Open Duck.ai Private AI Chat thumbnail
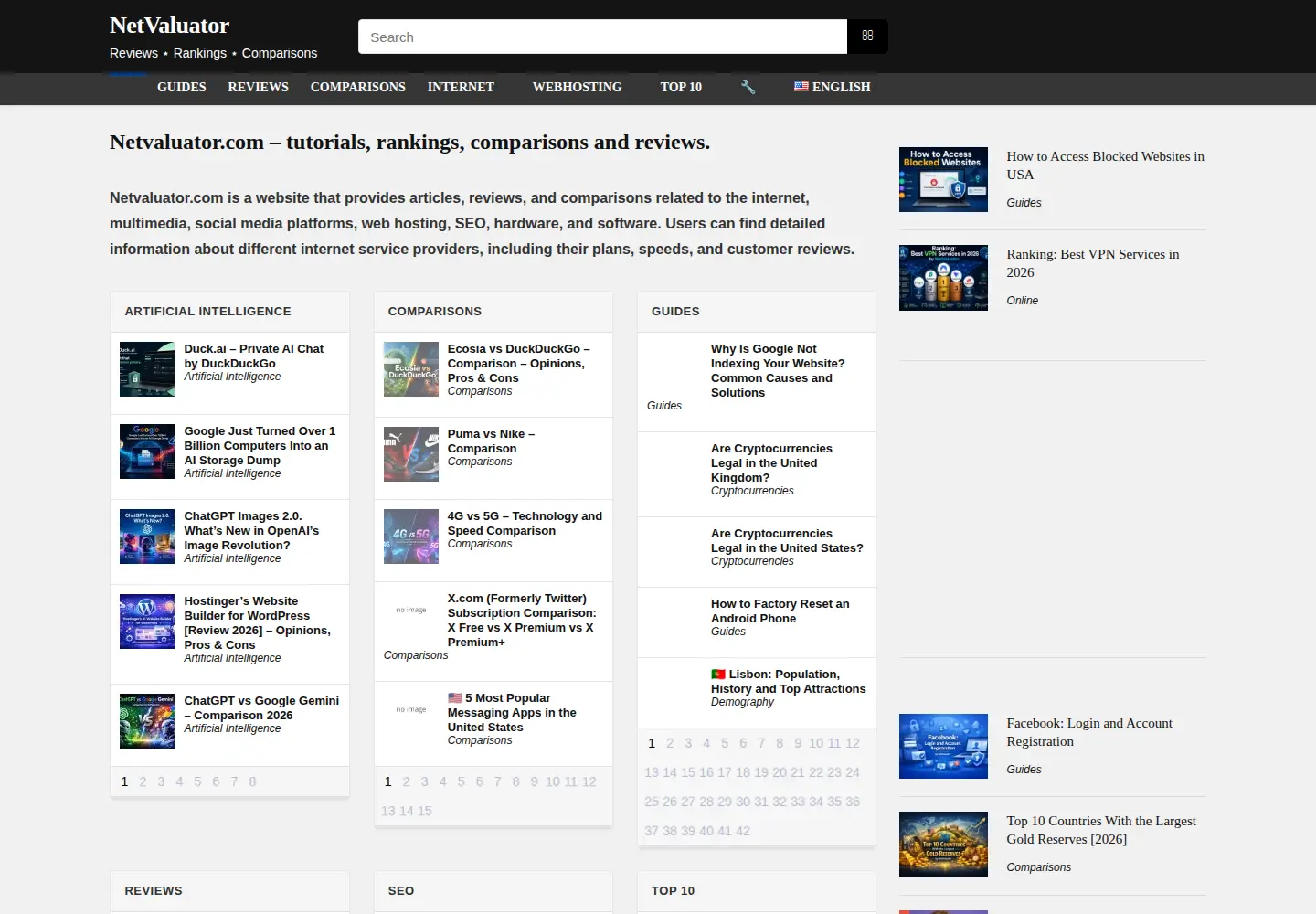This screenshot has height=914, width=1316. coord(147,369)
